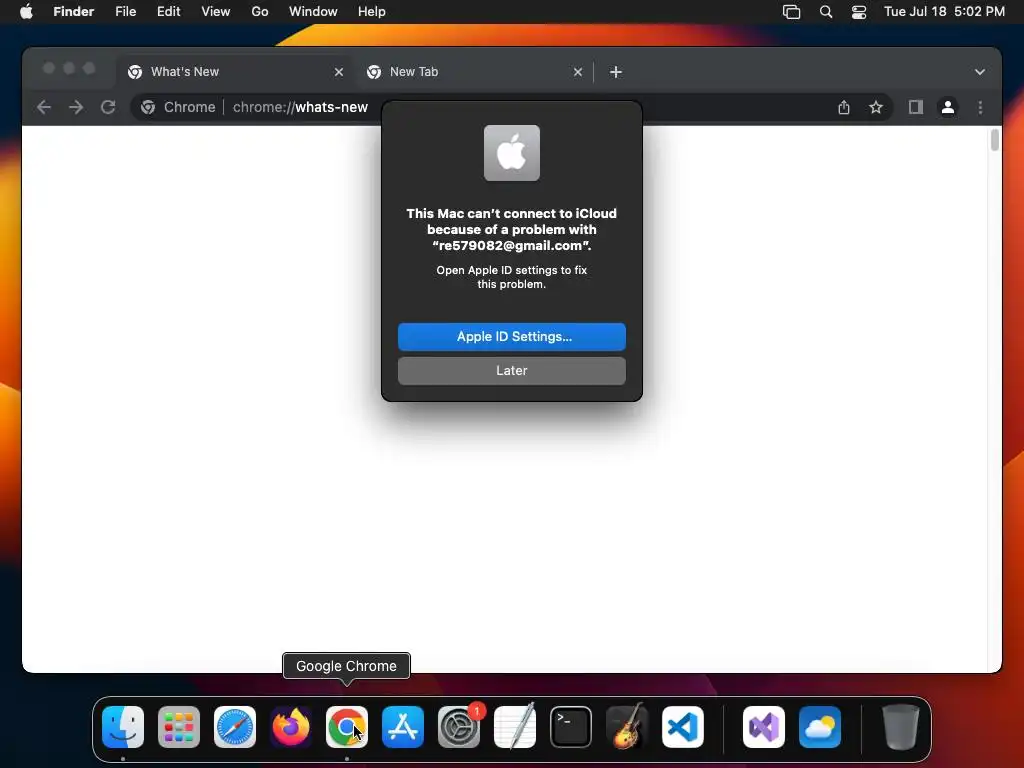The width and height of the screenshot is (1024, 768).
Task: Bookmark this page with the star icon
Action: point(876,107)
